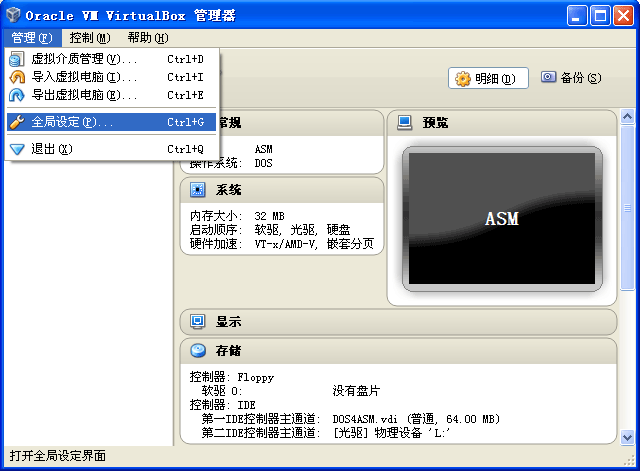Click the VirtualBox cube title bar icon
This screenshot has height=471, width=640.
click(13, 15)
